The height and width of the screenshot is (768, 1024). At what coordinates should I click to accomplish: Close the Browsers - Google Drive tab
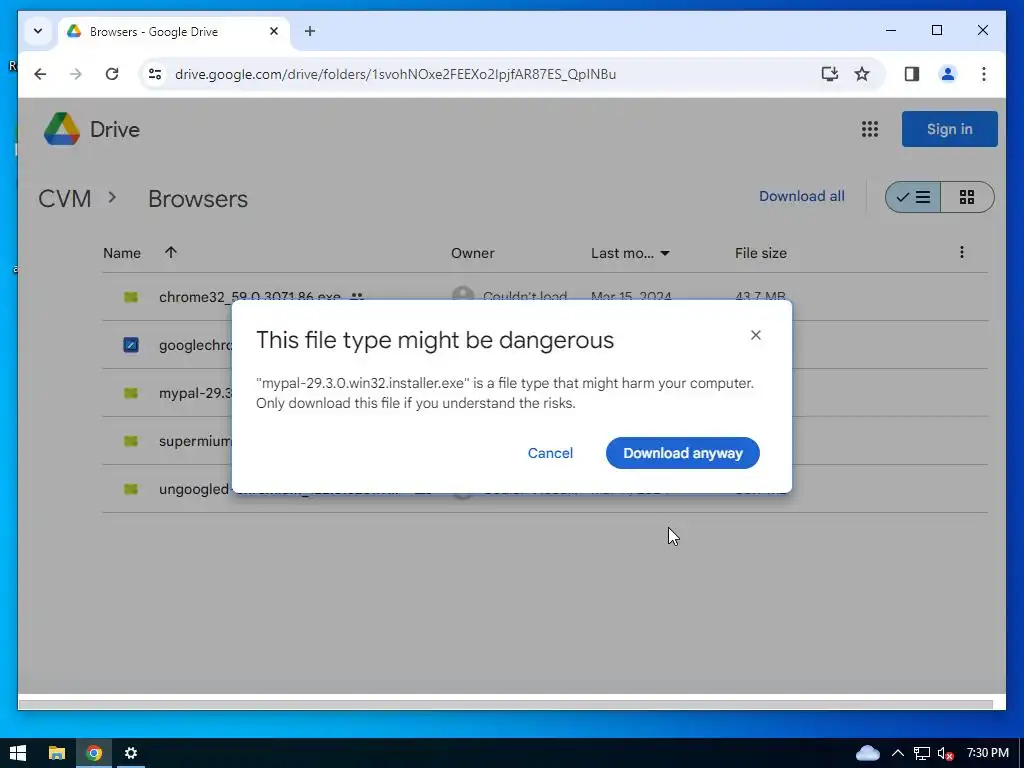[274, 31]
